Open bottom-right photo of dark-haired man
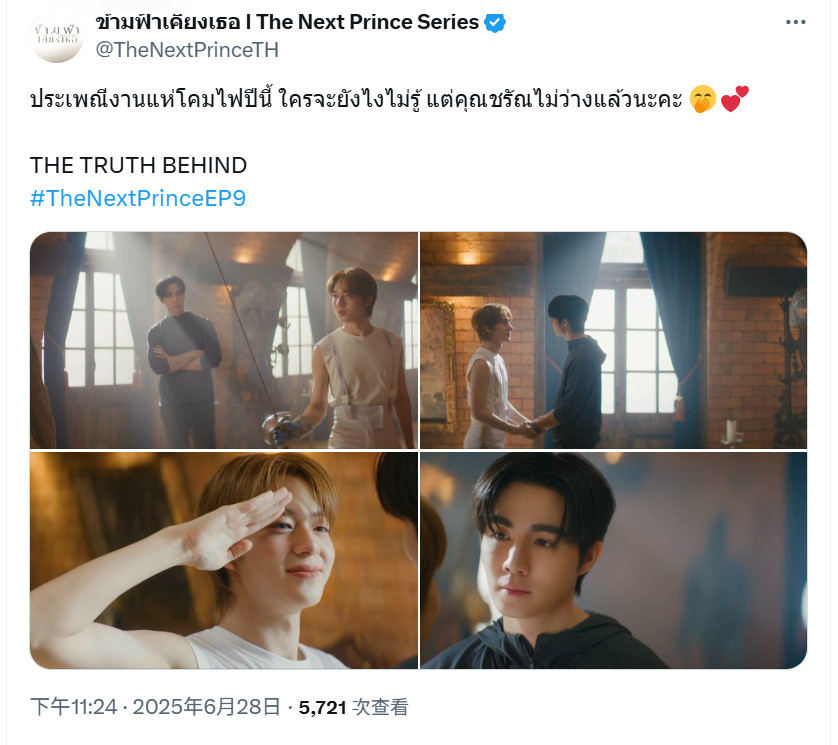Viewport: 838px width, 745px height. pos(614,560)
